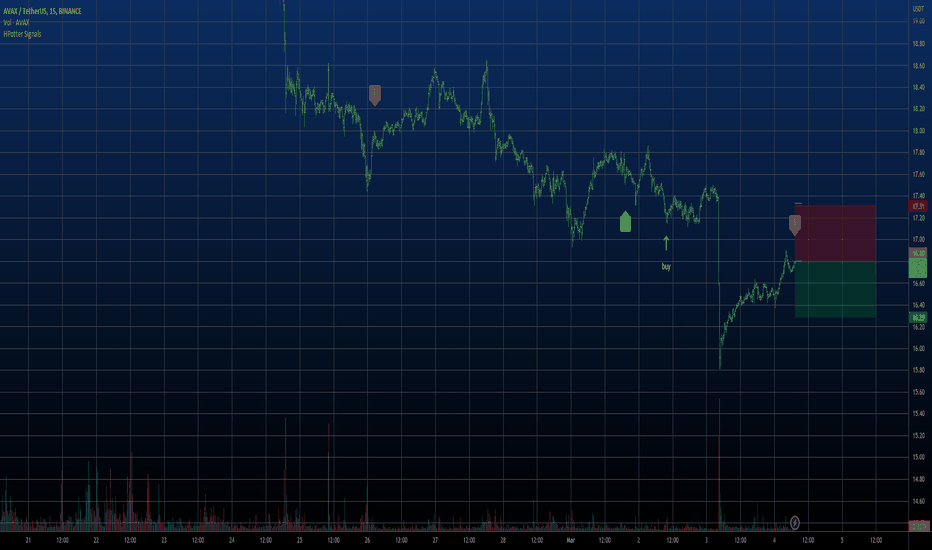
Task: Click the '21' date label on time axis
Action: (28, 540)
